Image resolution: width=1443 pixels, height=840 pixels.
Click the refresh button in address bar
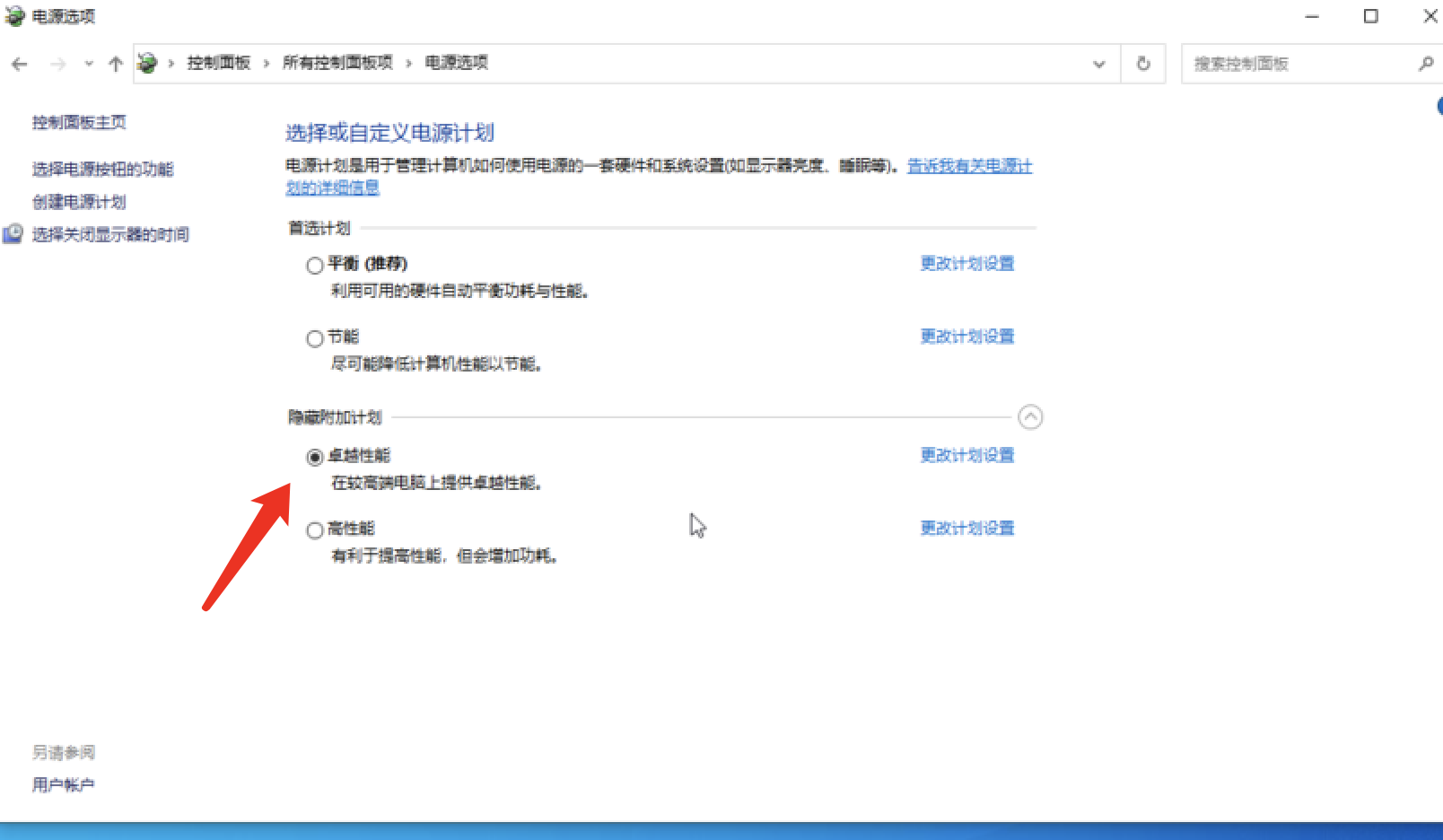point(1142,64)
